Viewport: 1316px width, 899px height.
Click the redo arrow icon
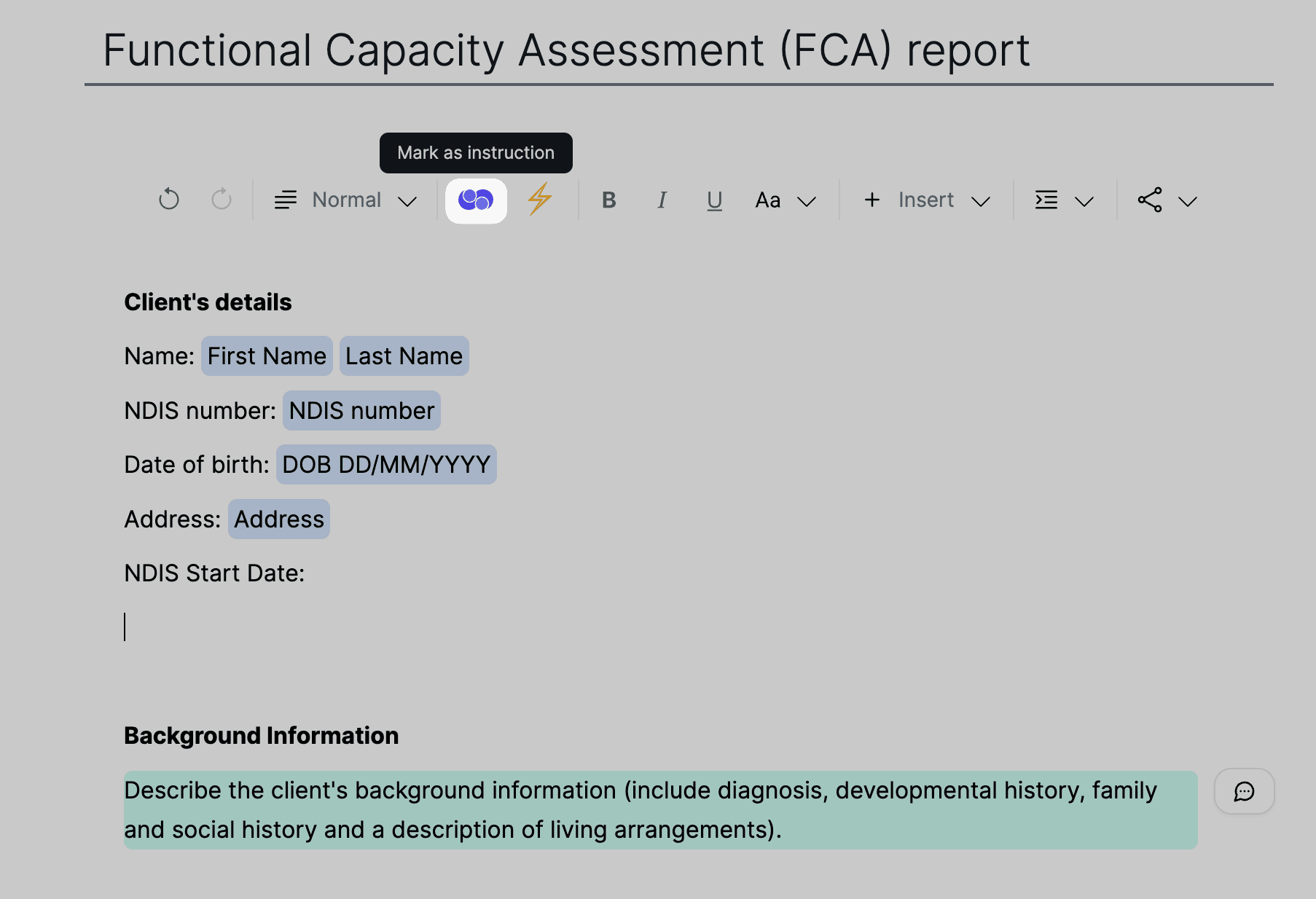[222, 200]
